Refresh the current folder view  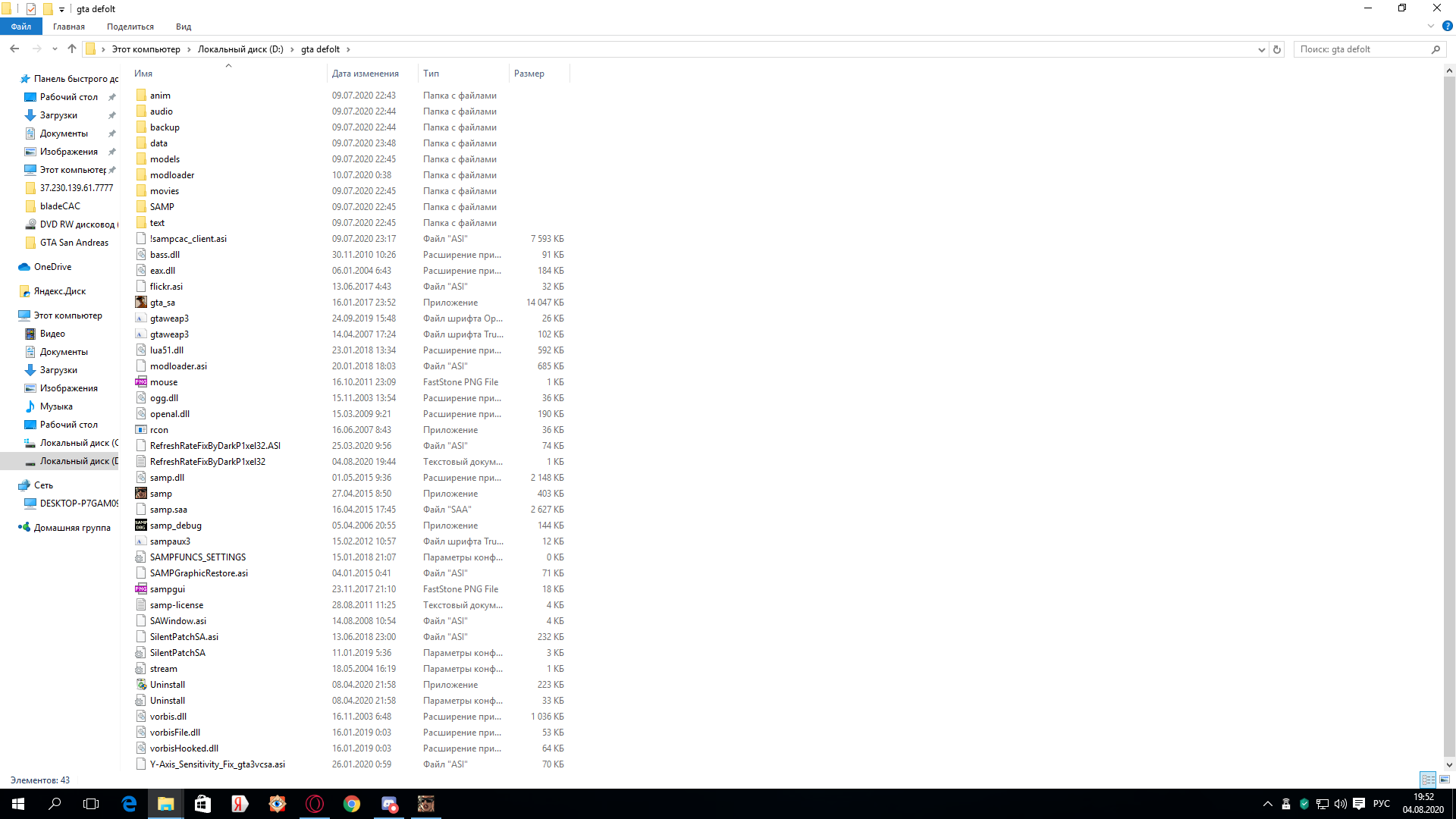pyautogui.click(x=1277, y=49)
